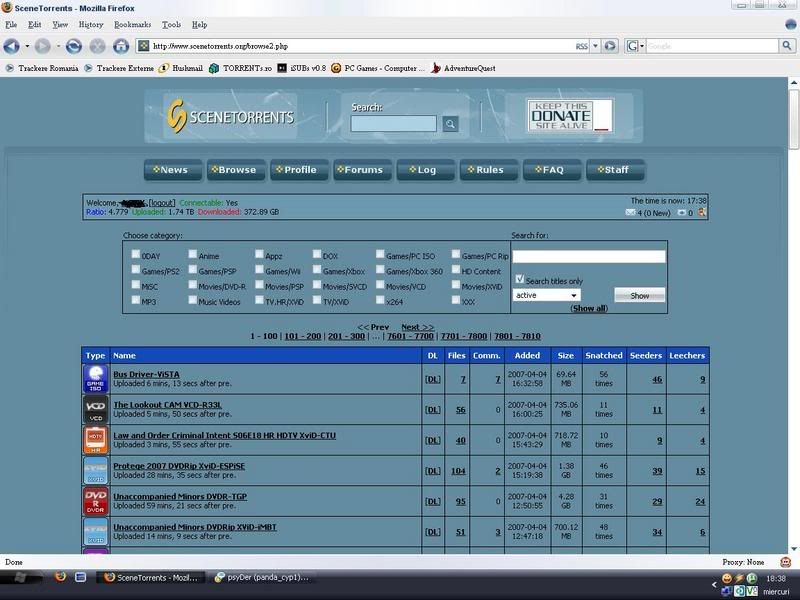Viewport: 800px width, 600px height.
Task: Open the Hushmail bookmark
Action: click(x=181, y=68)
